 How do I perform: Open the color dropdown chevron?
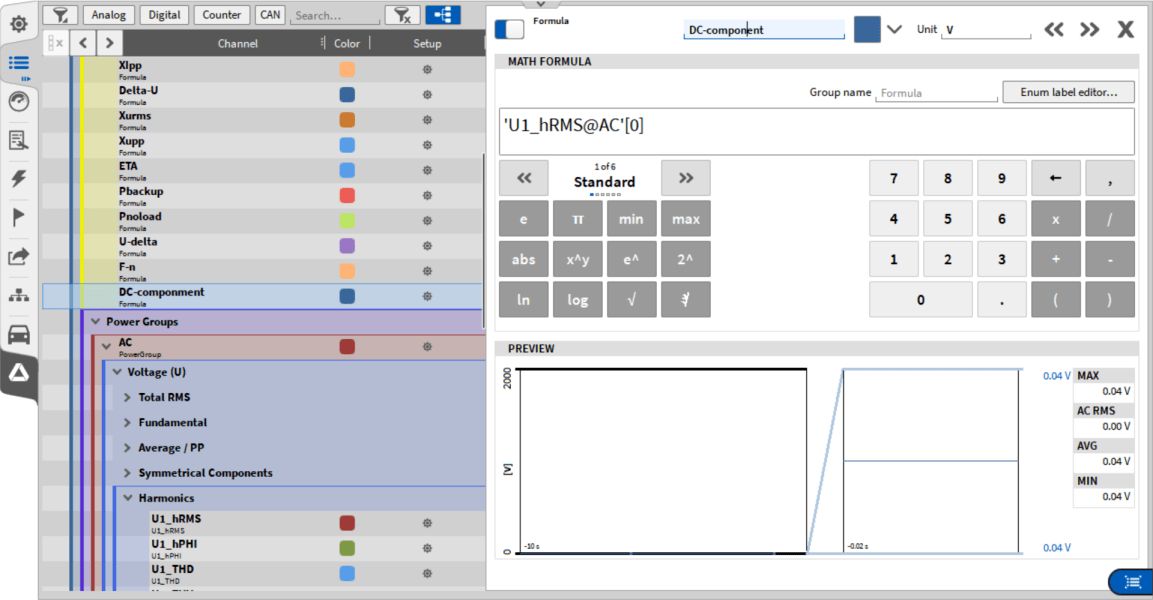click(895, 29)
